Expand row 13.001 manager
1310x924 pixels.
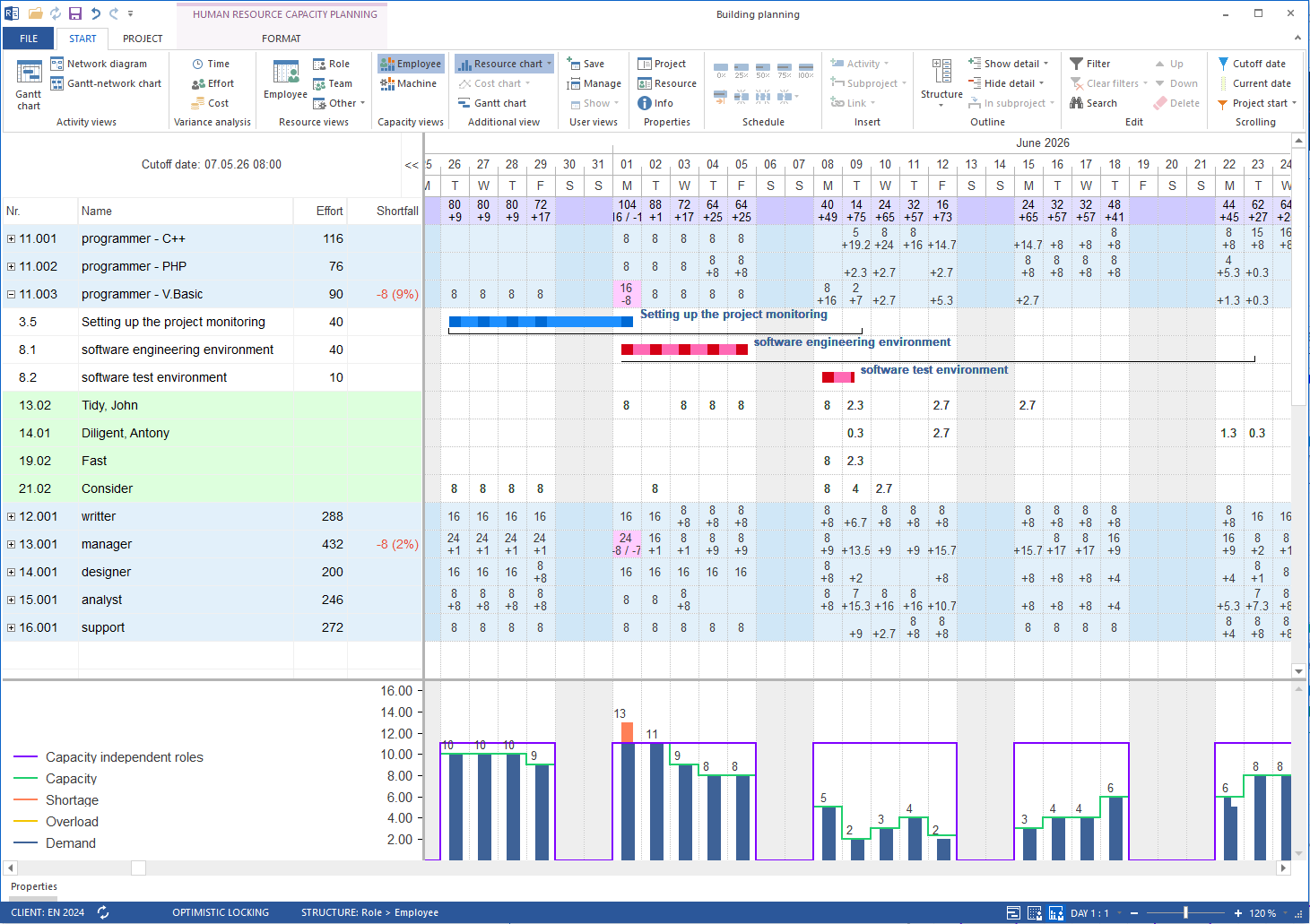click(11, 544)
